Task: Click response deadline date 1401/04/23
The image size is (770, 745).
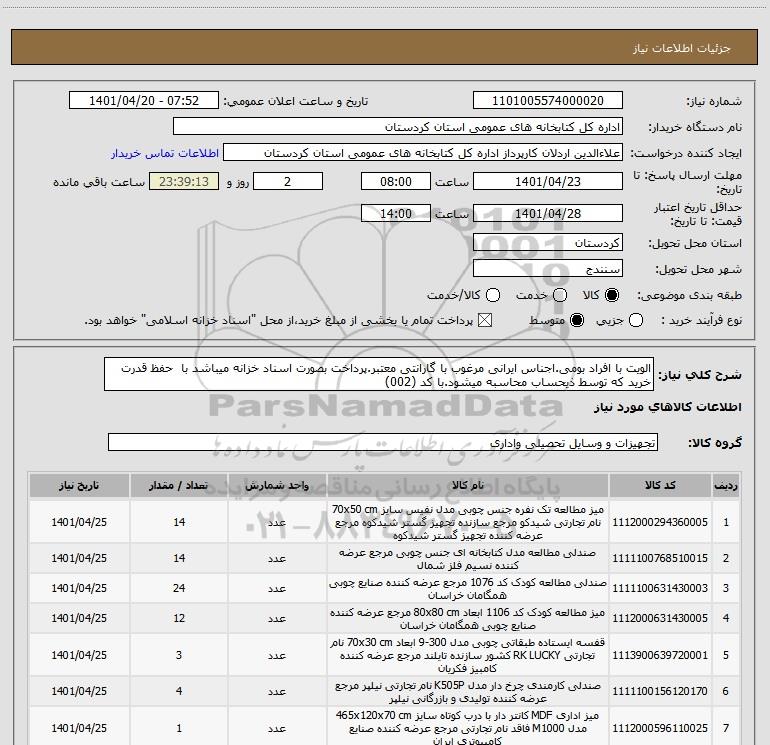Action: pos(548,181)
